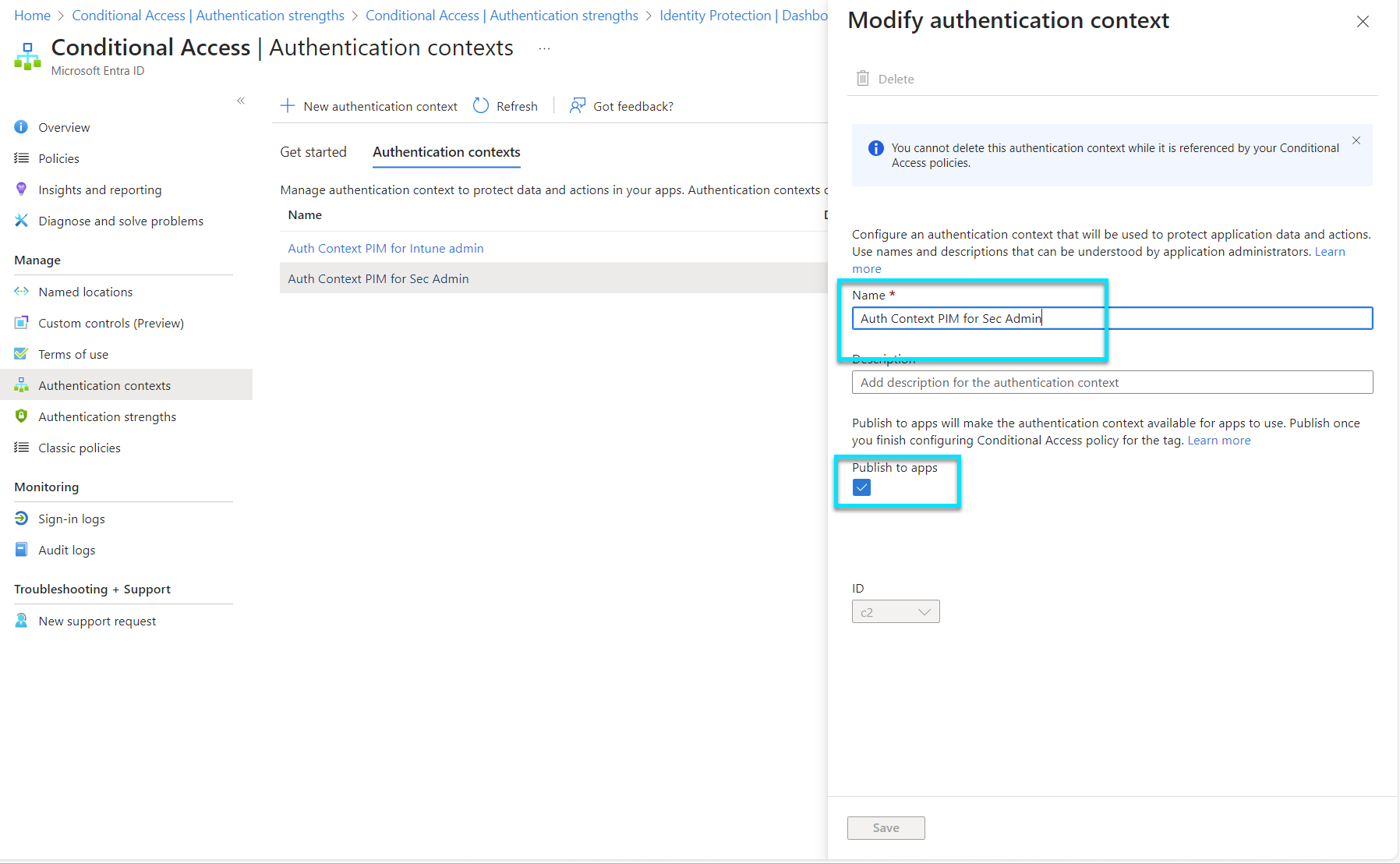
Task: Click the Classic policies list icon
Action: click(21, 448)
